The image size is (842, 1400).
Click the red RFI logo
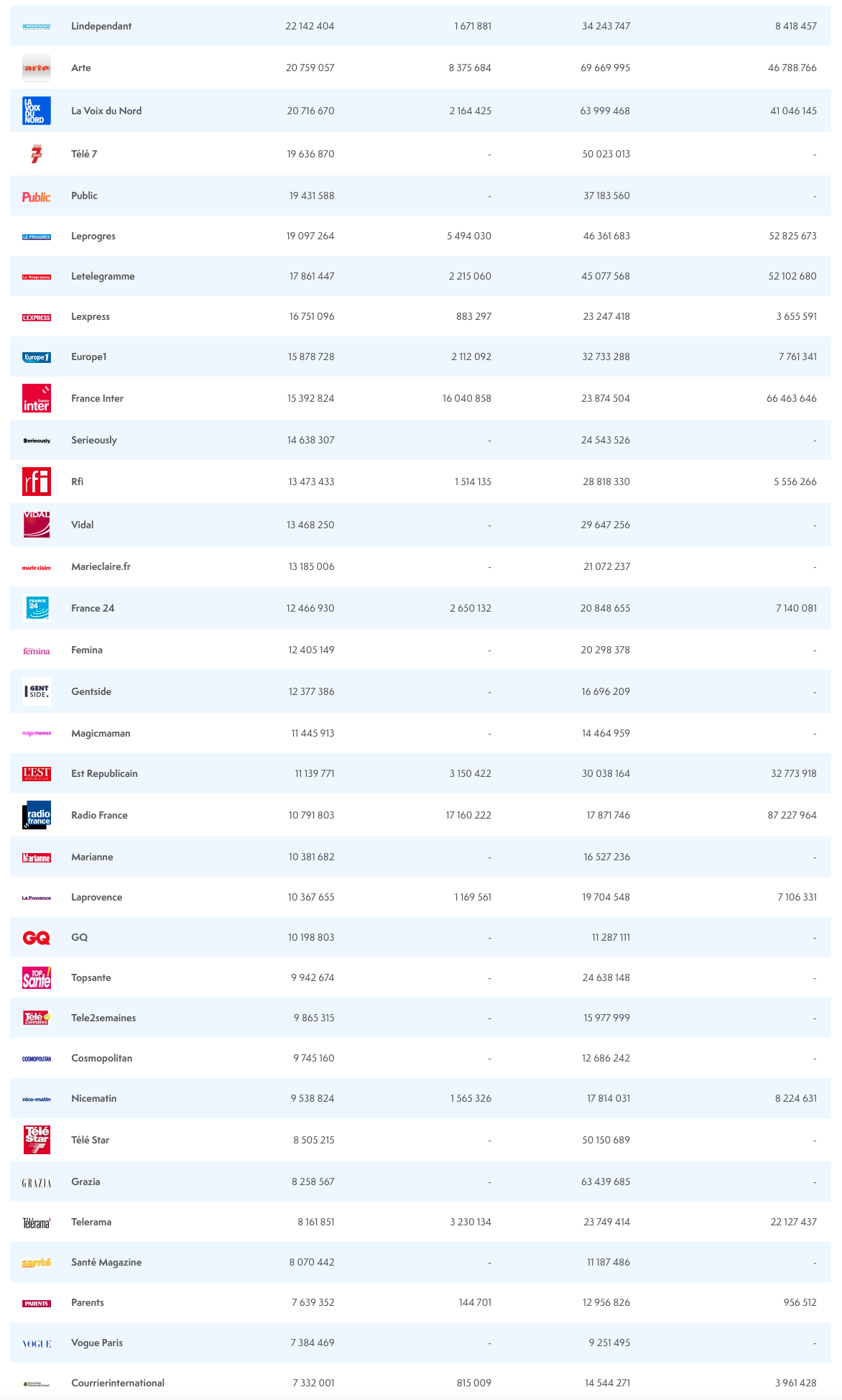(37, 482)
